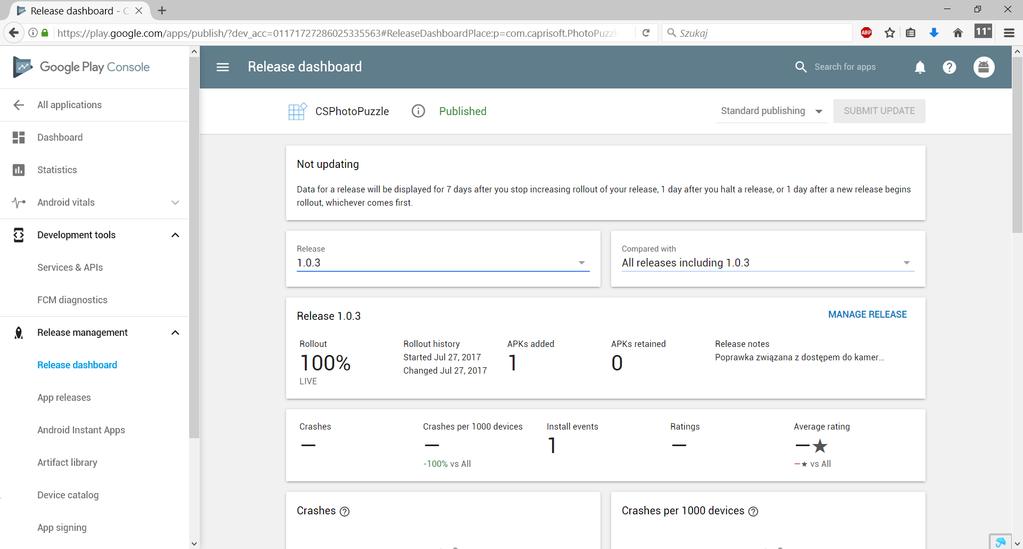Open the hamburger menu in header
1023x549 pixels.
[222, 67]
